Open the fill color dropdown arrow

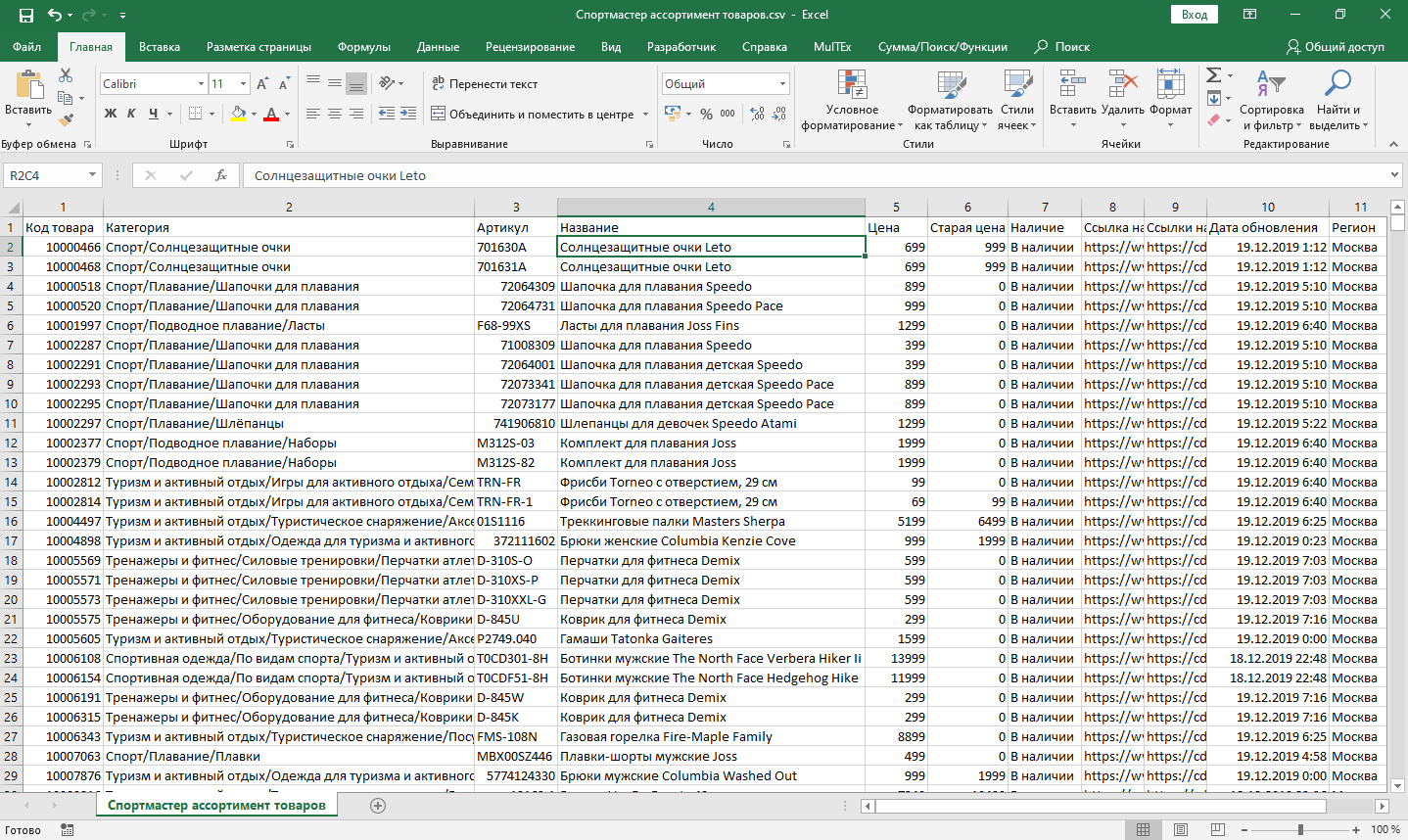pyautogui.click(x=254, y=115)
